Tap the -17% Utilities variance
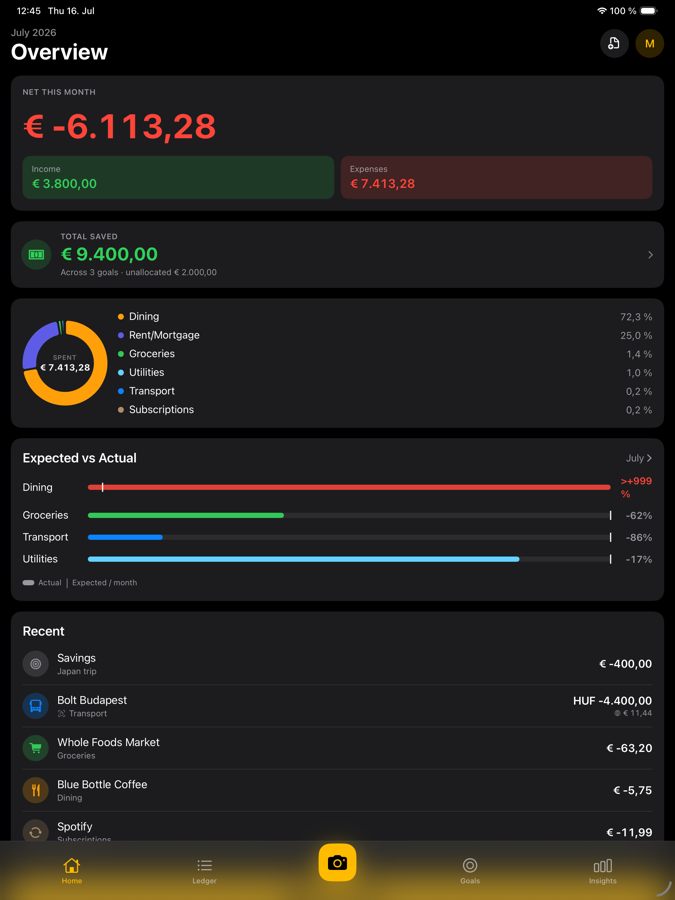The width and height of the screenshot is (675, 900). pyautogui.click(x=638, y=559)
